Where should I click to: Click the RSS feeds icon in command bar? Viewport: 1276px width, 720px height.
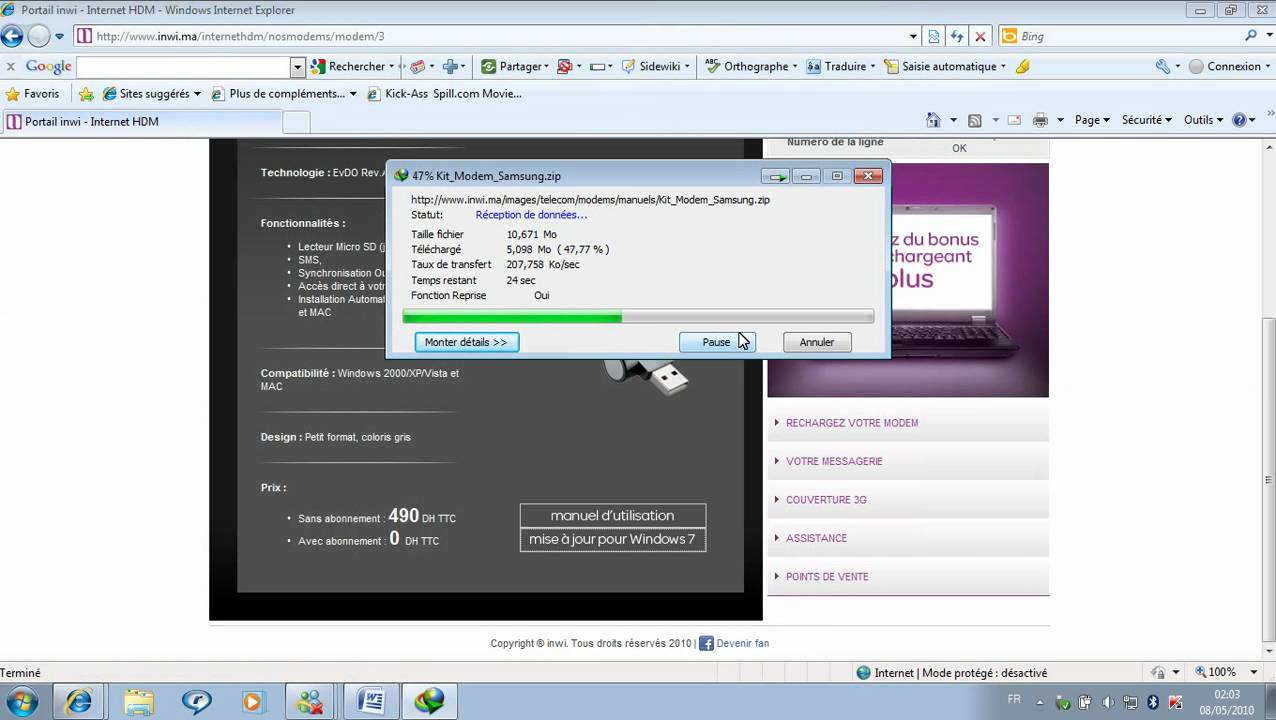coord(974,120)
